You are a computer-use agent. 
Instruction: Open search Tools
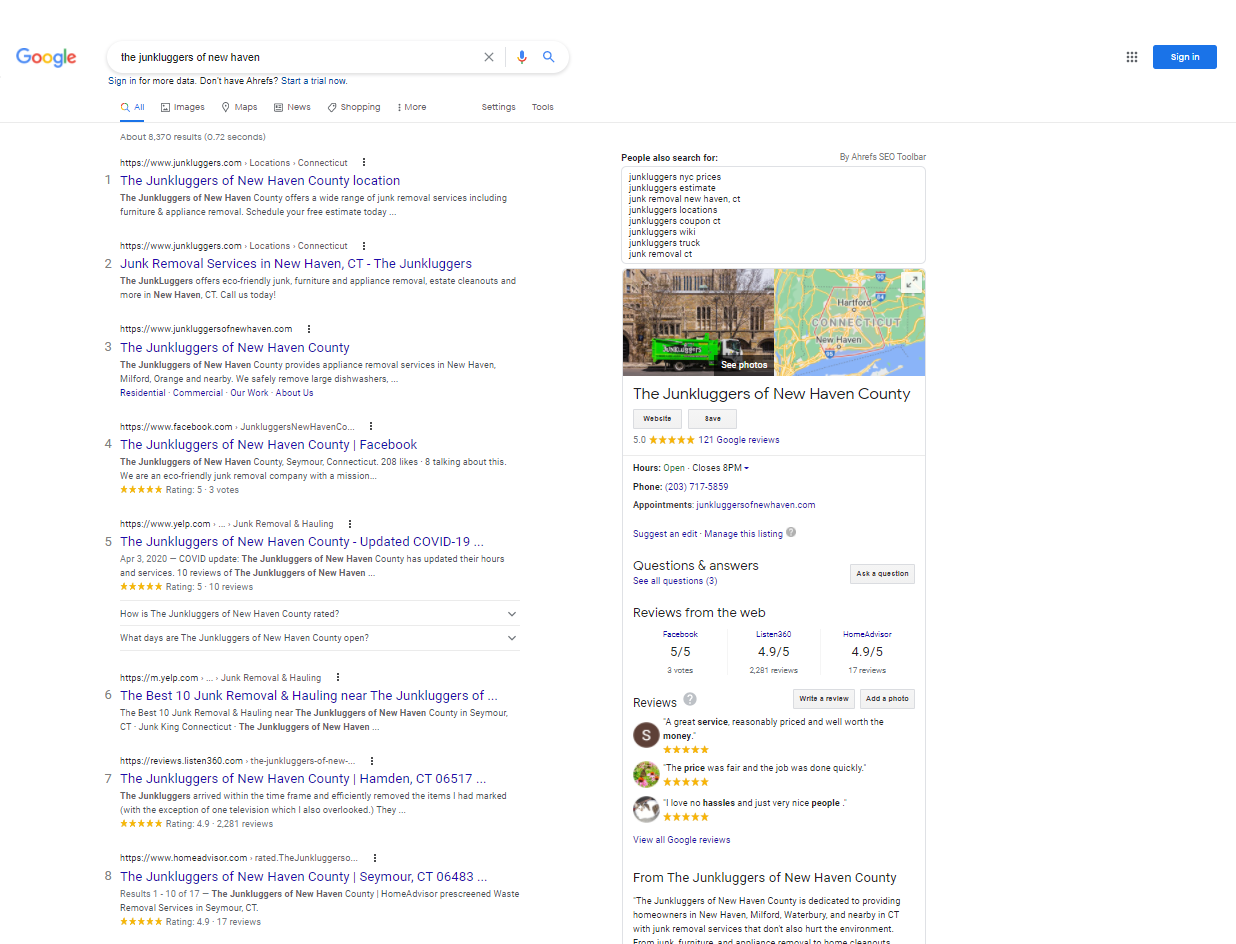(x=543, y=107)
